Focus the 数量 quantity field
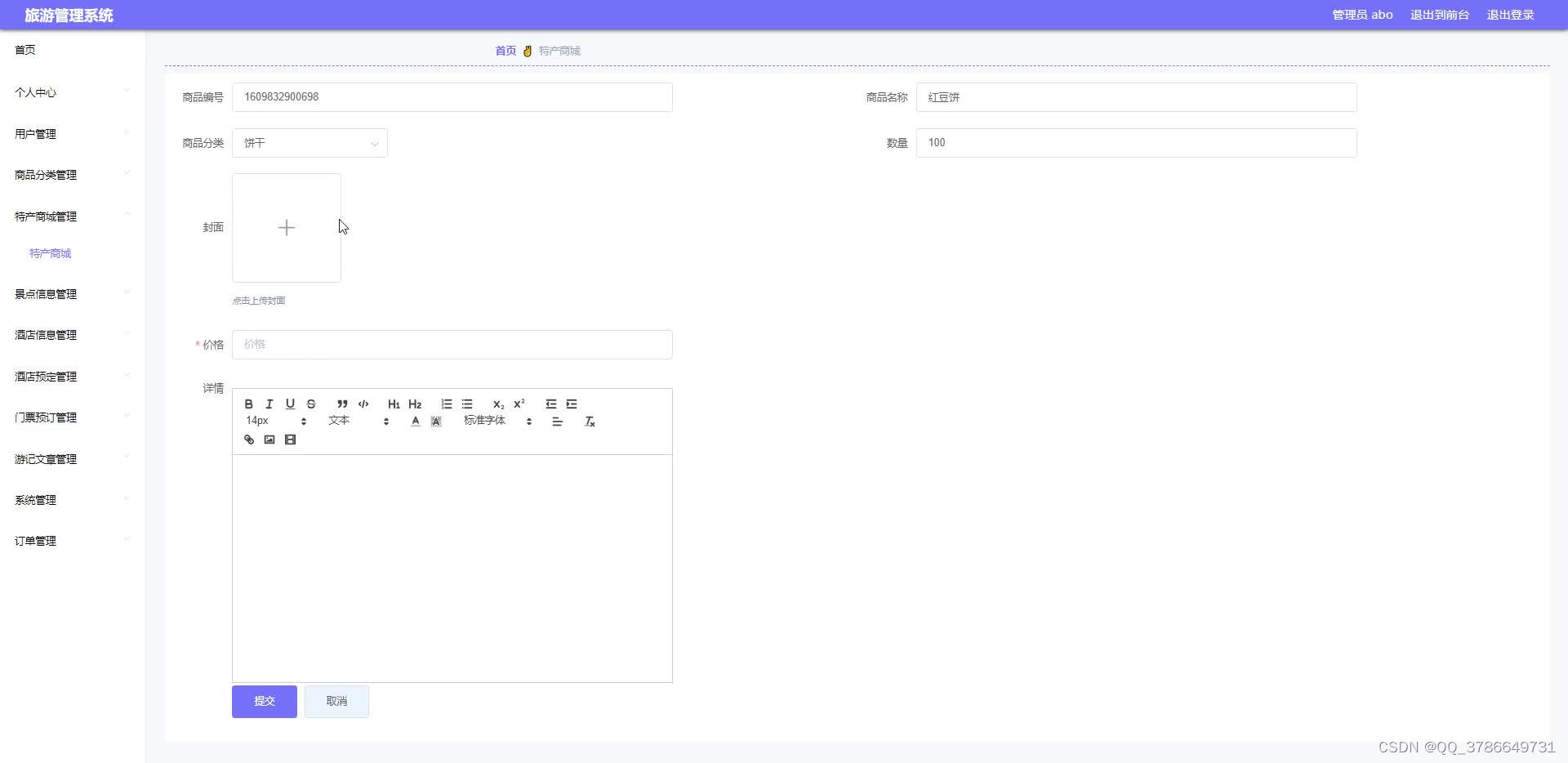 coord(1137,143)
